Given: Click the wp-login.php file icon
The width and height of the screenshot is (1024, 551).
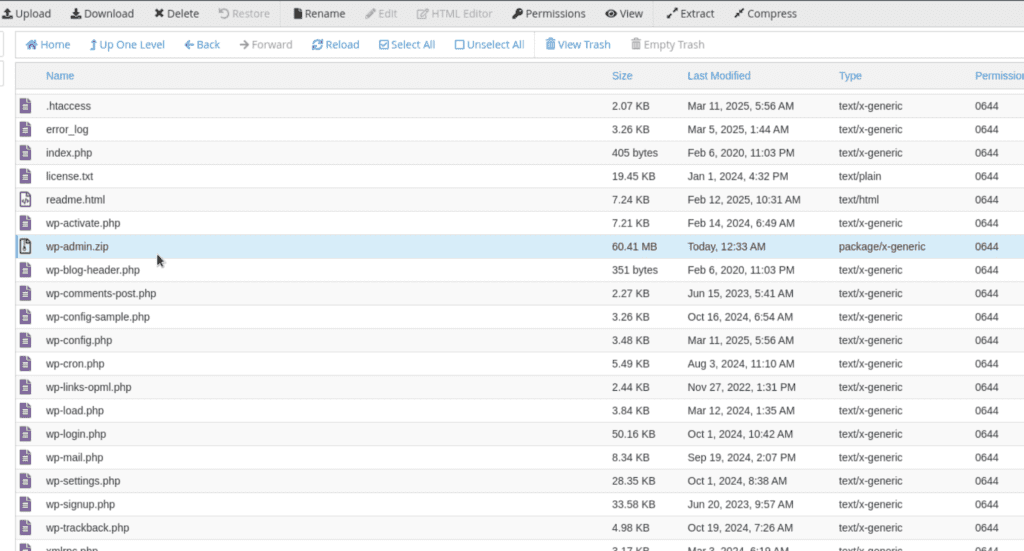Looking at the screenshot, I should pyautogui.click(x=25, y=434).
